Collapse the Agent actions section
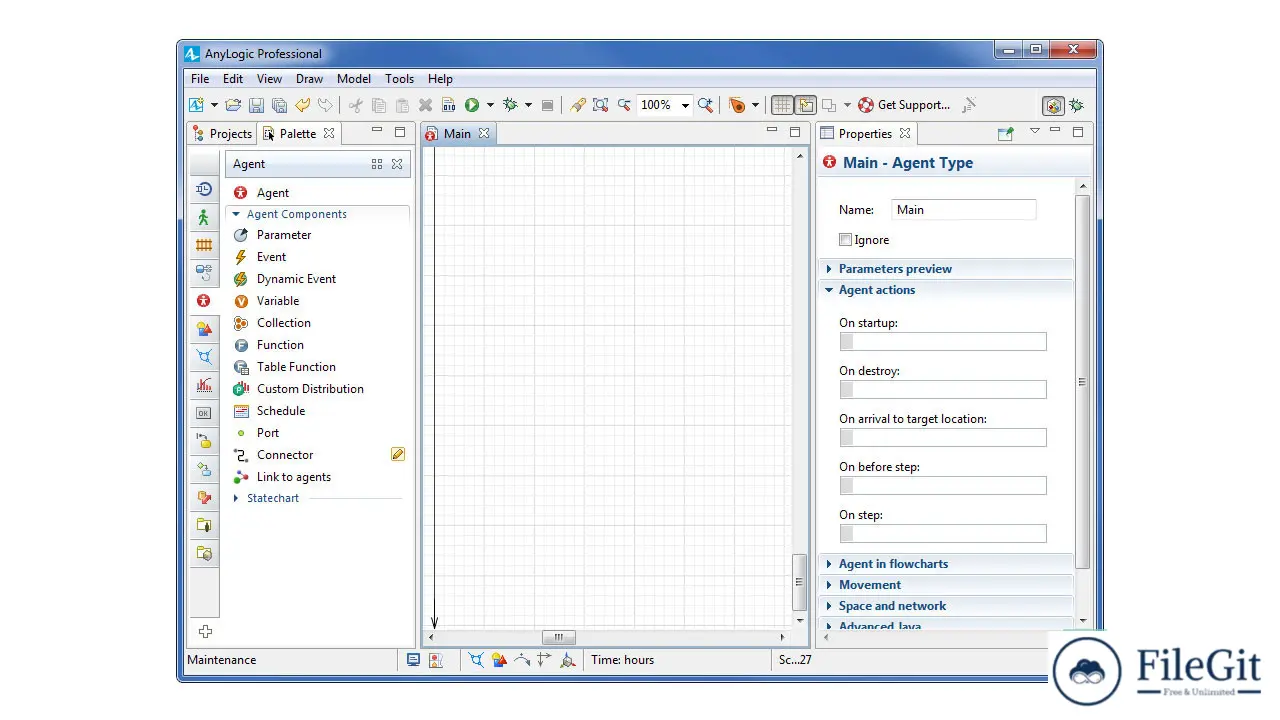The width and height of the screenshot is (1280, 720). click(829, 290)
